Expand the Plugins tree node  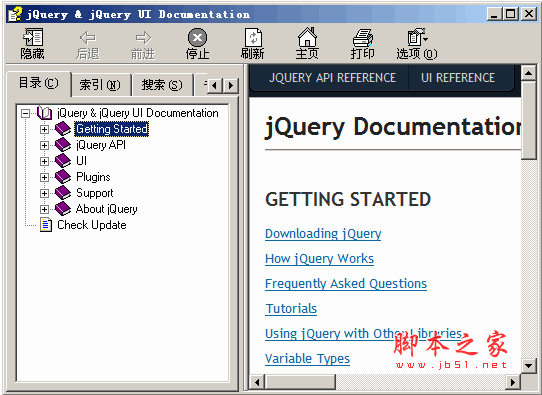click(44, 177)
